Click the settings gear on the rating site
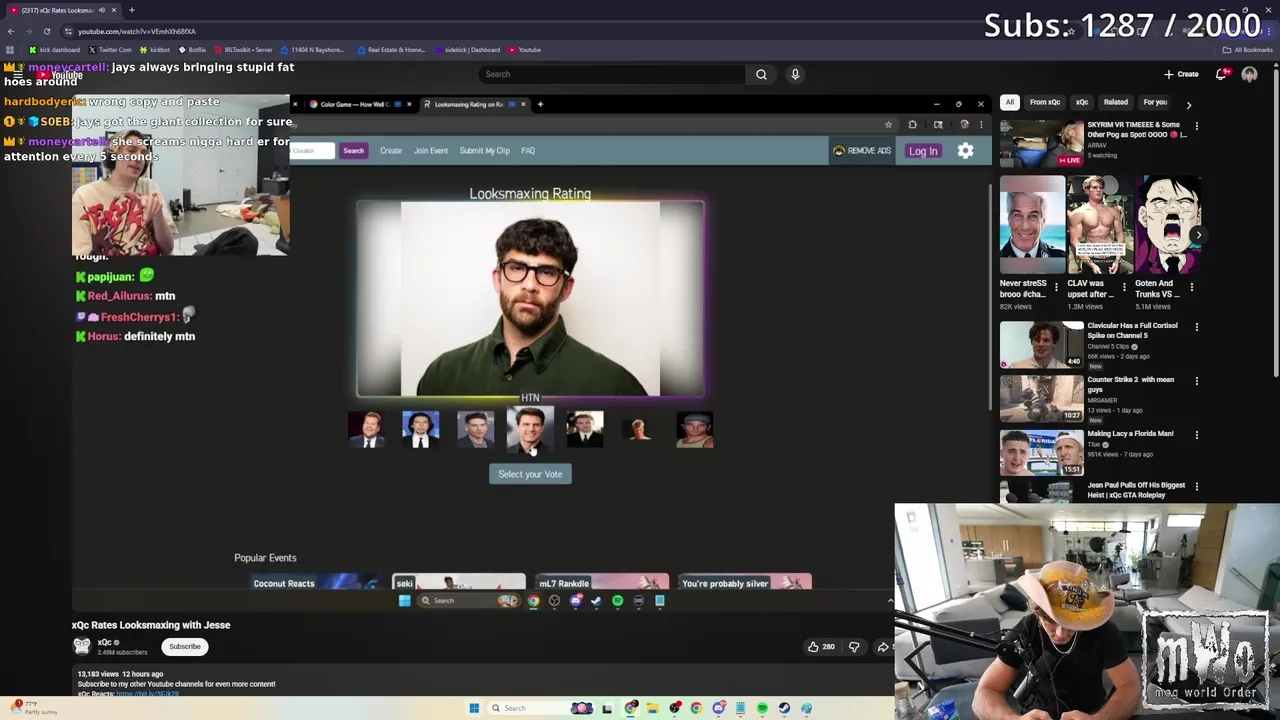1280x720 pixels. point(965,151)
